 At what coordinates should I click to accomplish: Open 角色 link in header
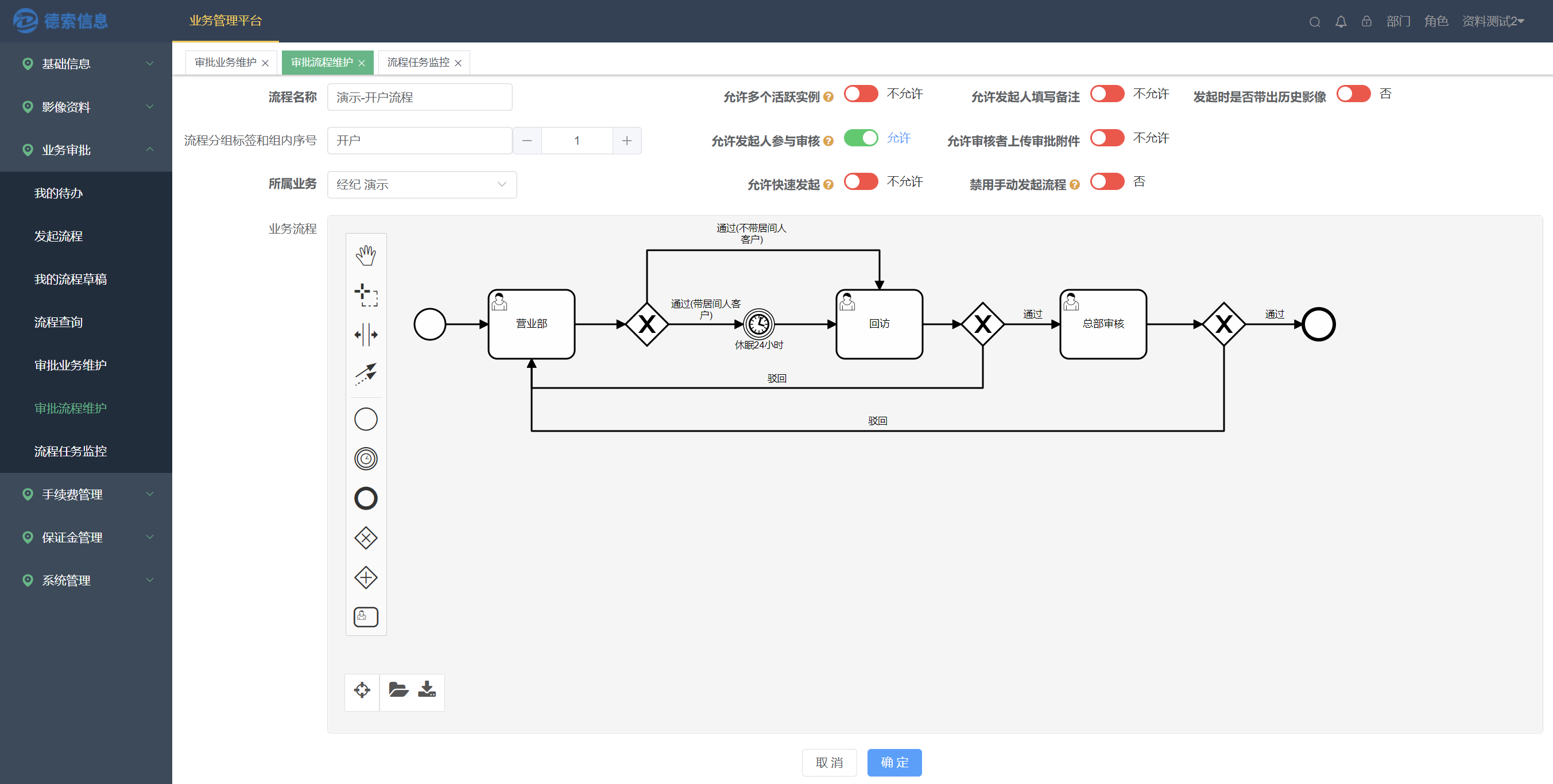click(x=1436, y=22)
